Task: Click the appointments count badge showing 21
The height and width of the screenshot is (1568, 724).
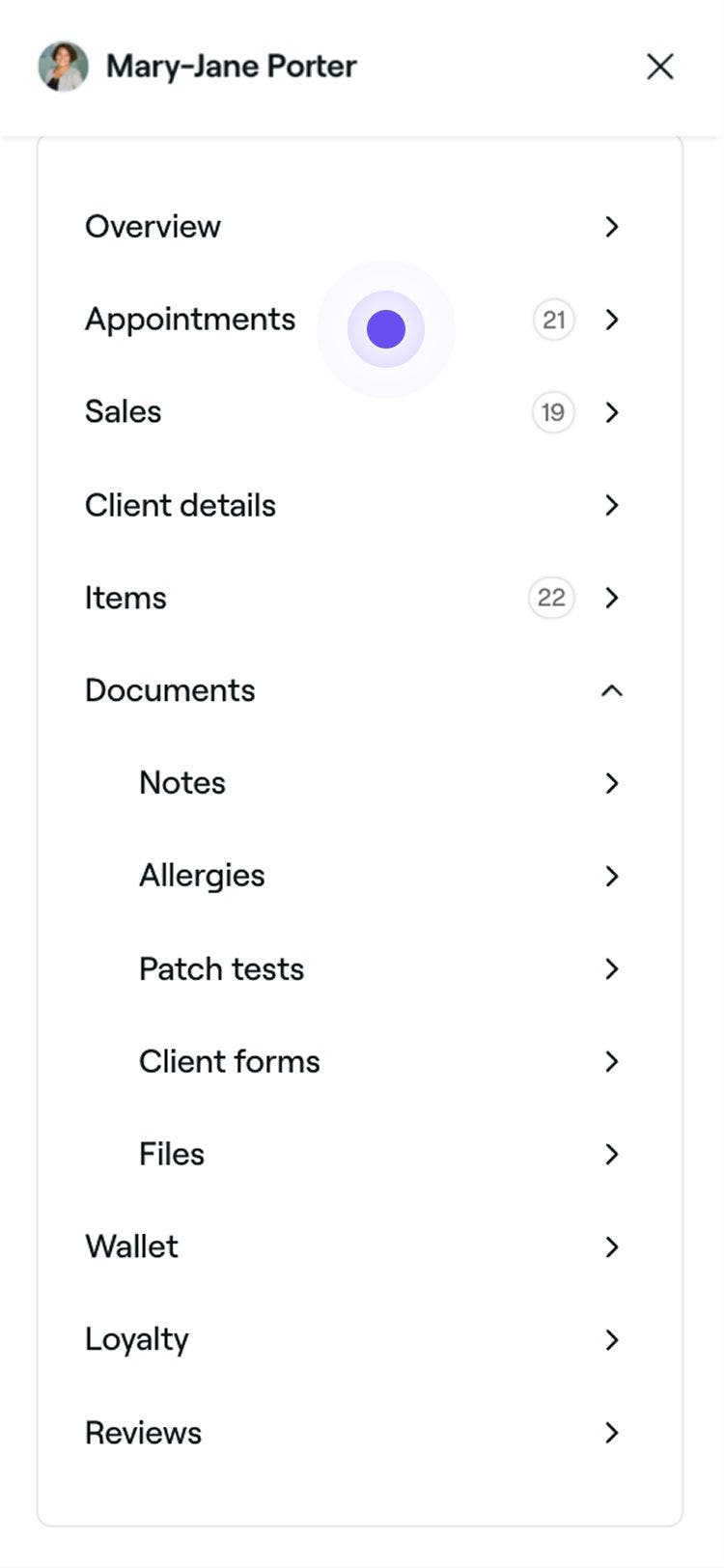Action: click(553, 320)
